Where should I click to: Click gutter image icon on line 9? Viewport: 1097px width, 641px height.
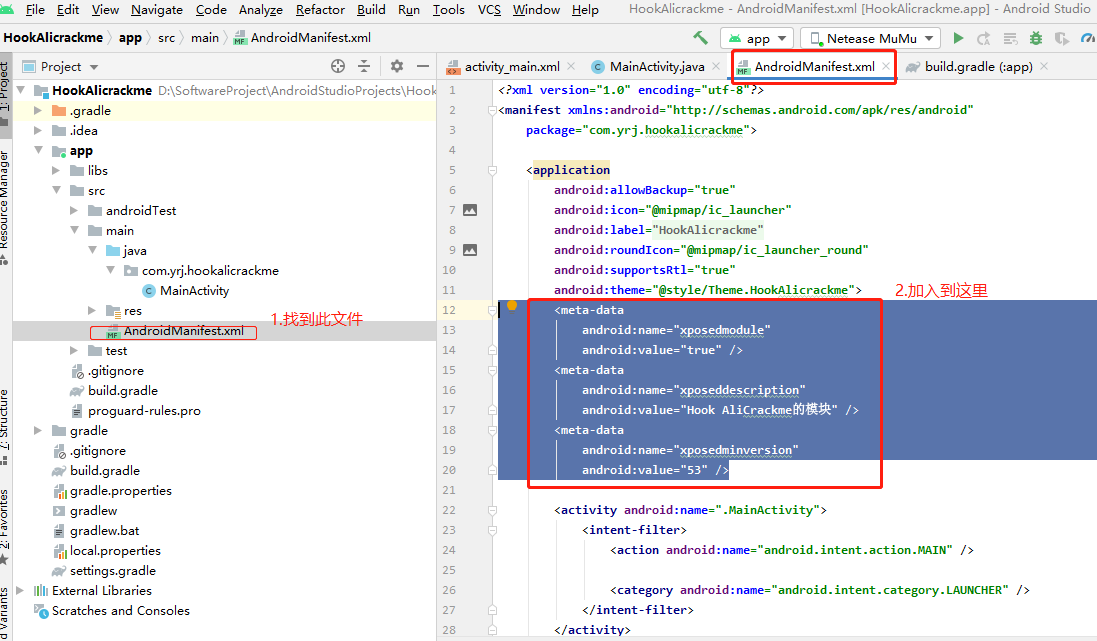(470, 250)
